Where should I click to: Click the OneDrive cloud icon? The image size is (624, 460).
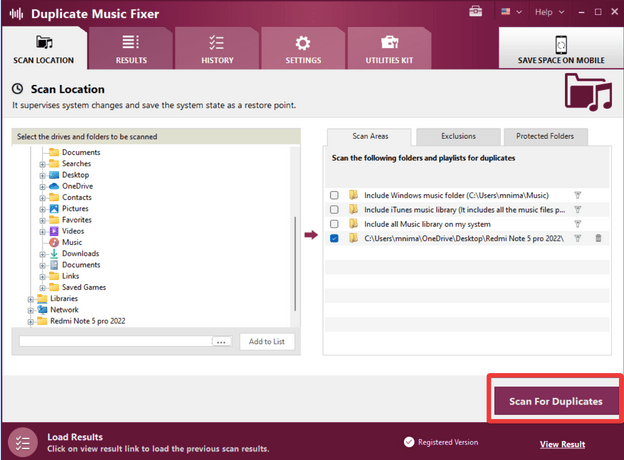click(54, 186)
